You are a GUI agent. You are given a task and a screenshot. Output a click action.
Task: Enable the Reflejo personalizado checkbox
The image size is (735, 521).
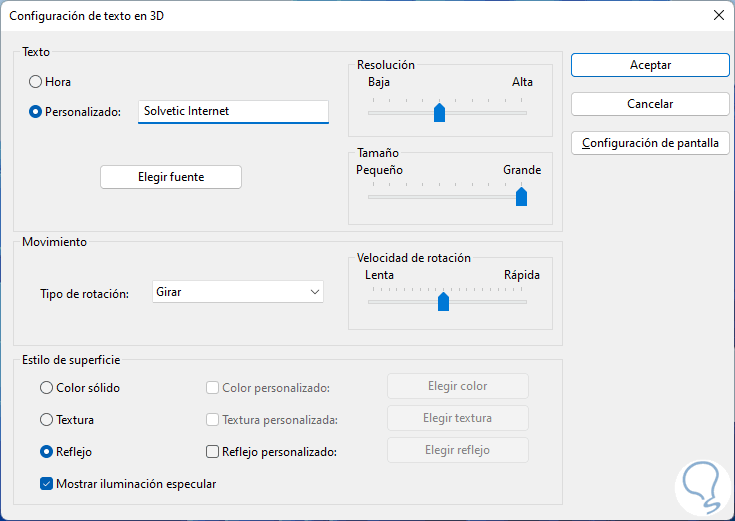(212, 452)
